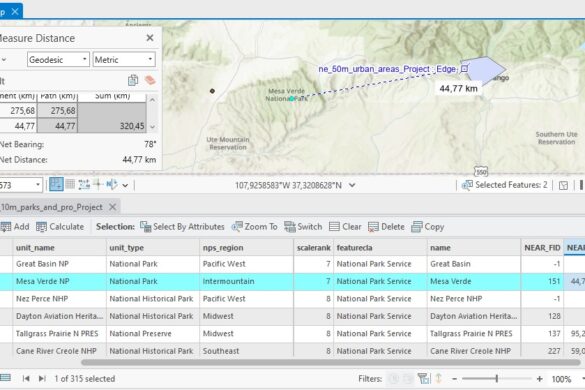
Task: Click the Intermountain region cell
Action: [246, 281]
